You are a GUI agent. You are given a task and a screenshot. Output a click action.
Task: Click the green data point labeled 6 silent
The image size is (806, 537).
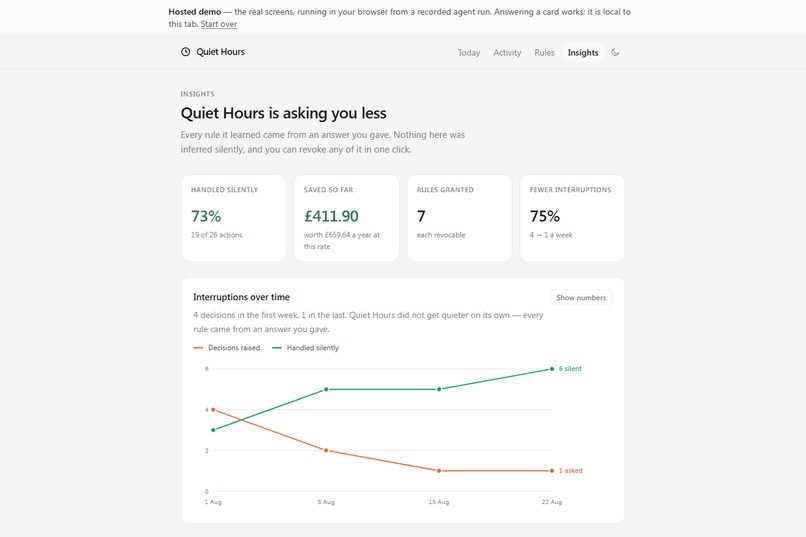click(x=552, y=369)
